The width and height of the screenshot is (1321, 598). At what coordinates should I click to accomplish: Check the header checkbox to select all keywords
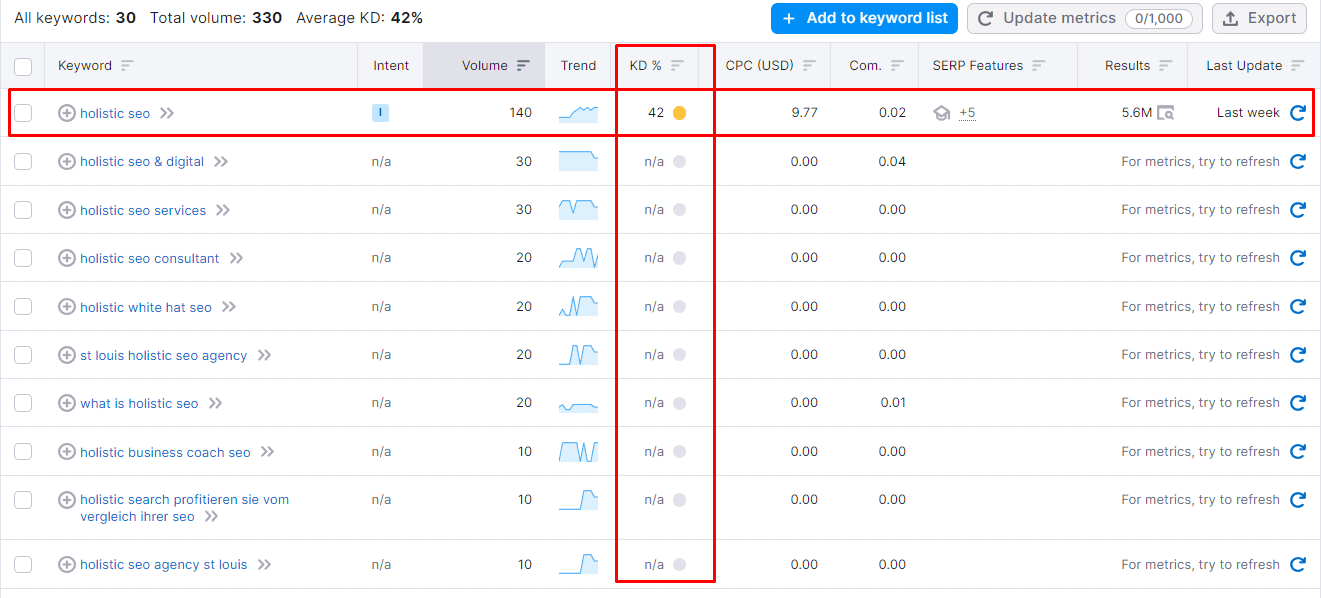click(x=23, y=64)
